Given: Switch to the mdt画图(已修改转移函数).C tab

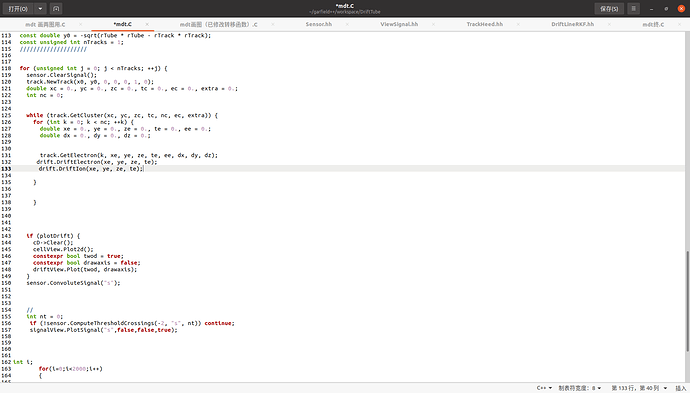Looking at the screenshot, I should coord(219,24).
